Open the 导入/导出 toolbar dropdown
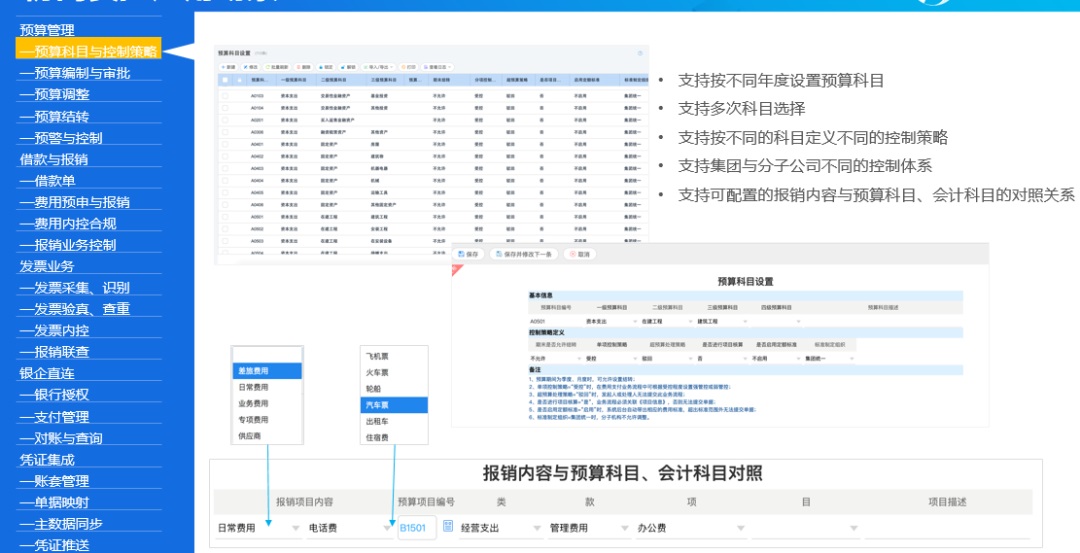The height and width of the screenshot is (553, 1080). click(x=378, y=67)
